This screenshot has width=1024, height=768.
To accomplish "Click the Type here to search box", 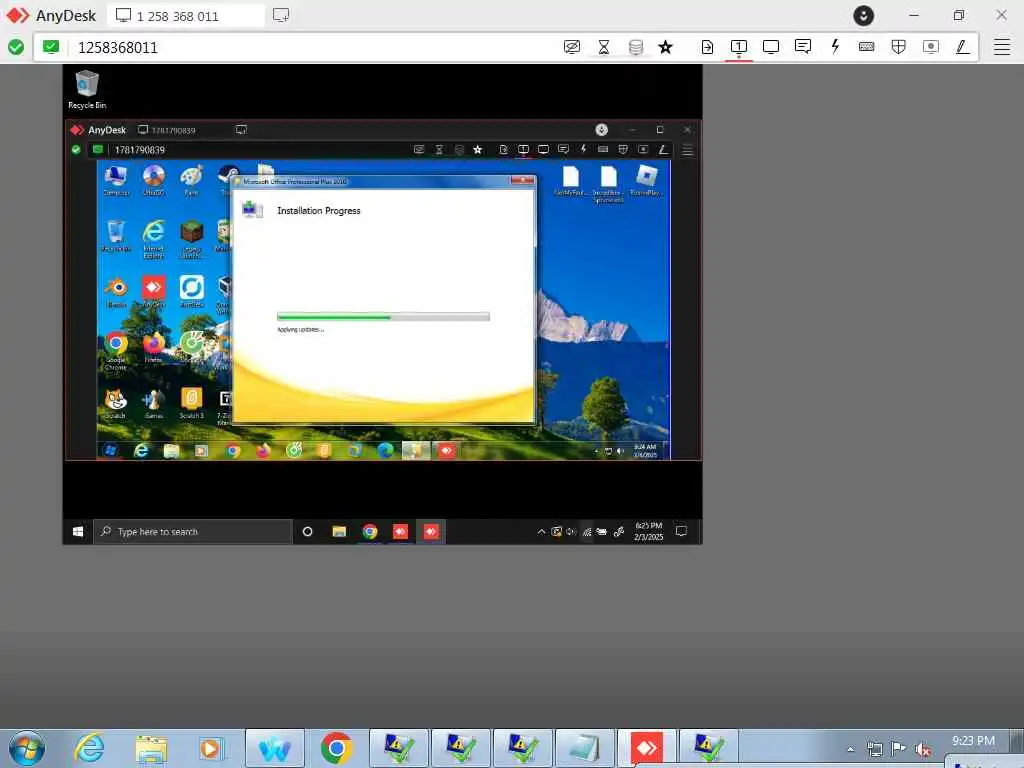I will coord(193,532).
